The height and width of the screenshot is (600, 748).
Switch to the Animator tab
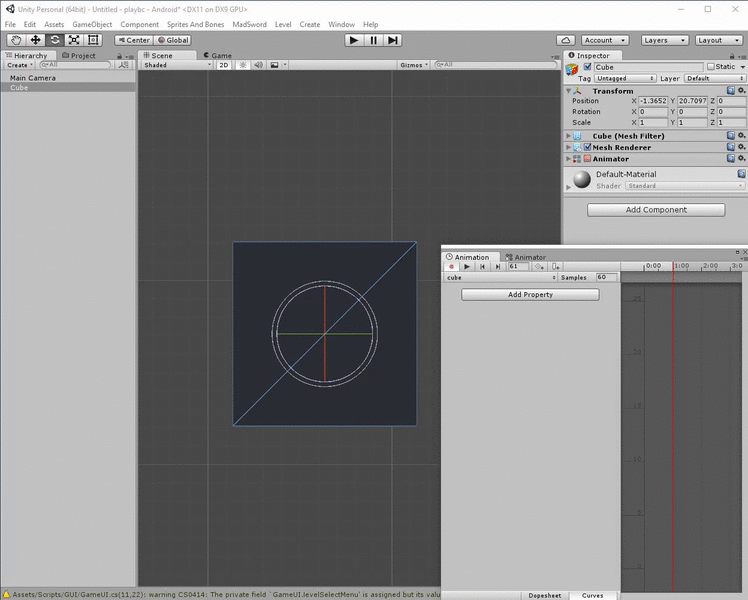point(525,257)
